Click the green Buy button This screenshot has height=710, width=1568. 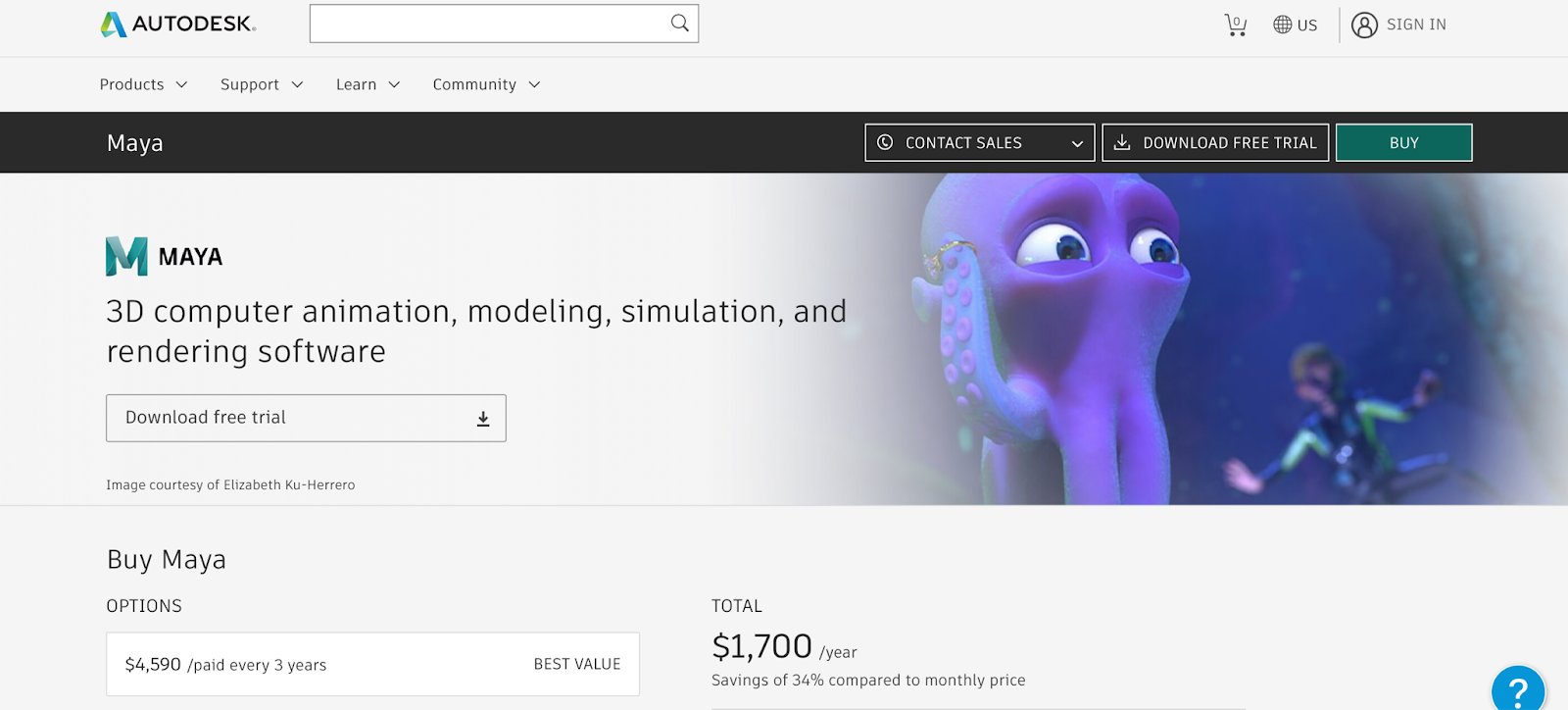[1403, 142]
